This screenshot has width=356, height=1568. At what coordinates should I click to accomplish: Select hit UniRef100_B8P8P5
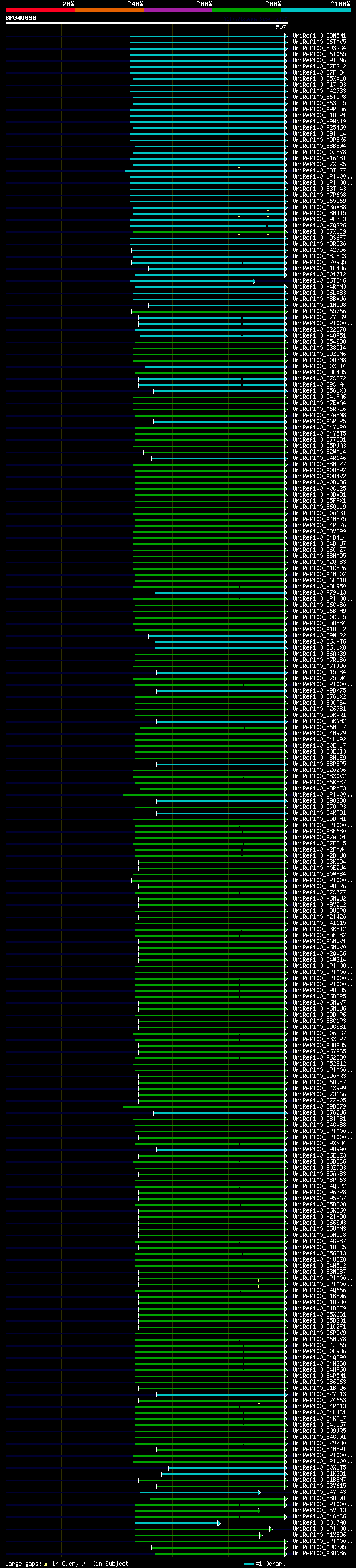[319, 764]
